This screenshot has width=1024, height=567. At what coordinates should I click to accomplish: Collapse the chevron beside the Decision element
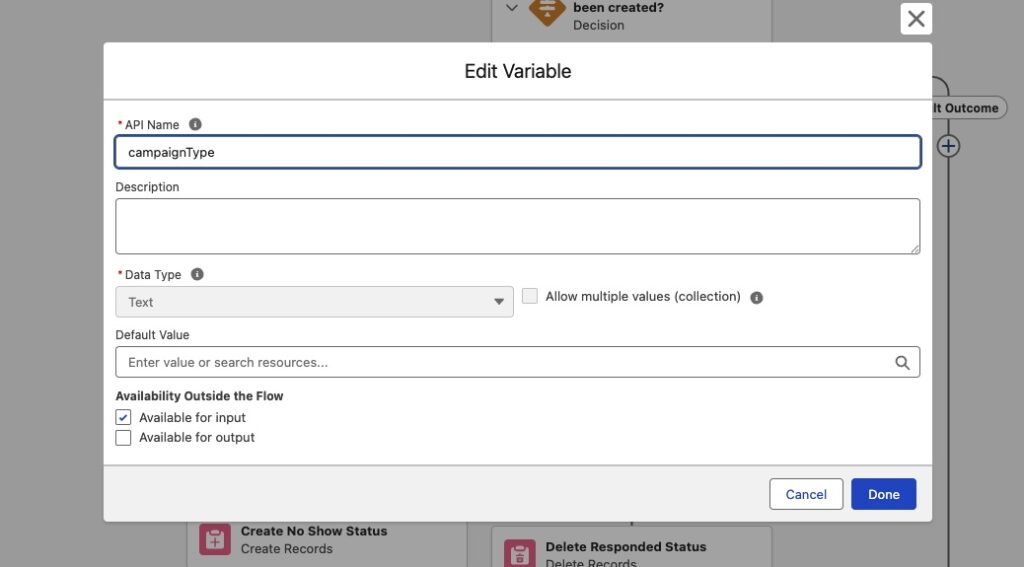pos(512,8)
